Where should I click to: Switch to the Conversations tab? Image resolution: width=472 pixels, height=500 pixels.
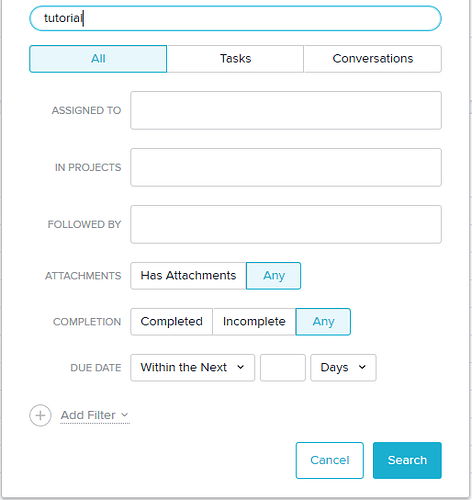[373, 59]
